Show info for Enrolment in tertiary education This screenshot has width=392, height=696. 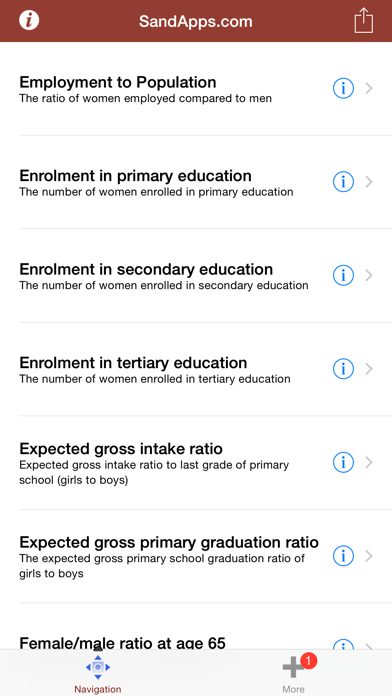343,369
